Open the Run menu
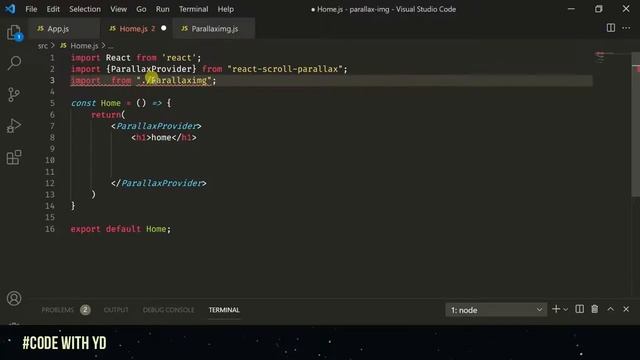Viewport: 640px width, 360px height. click(162, 9)
